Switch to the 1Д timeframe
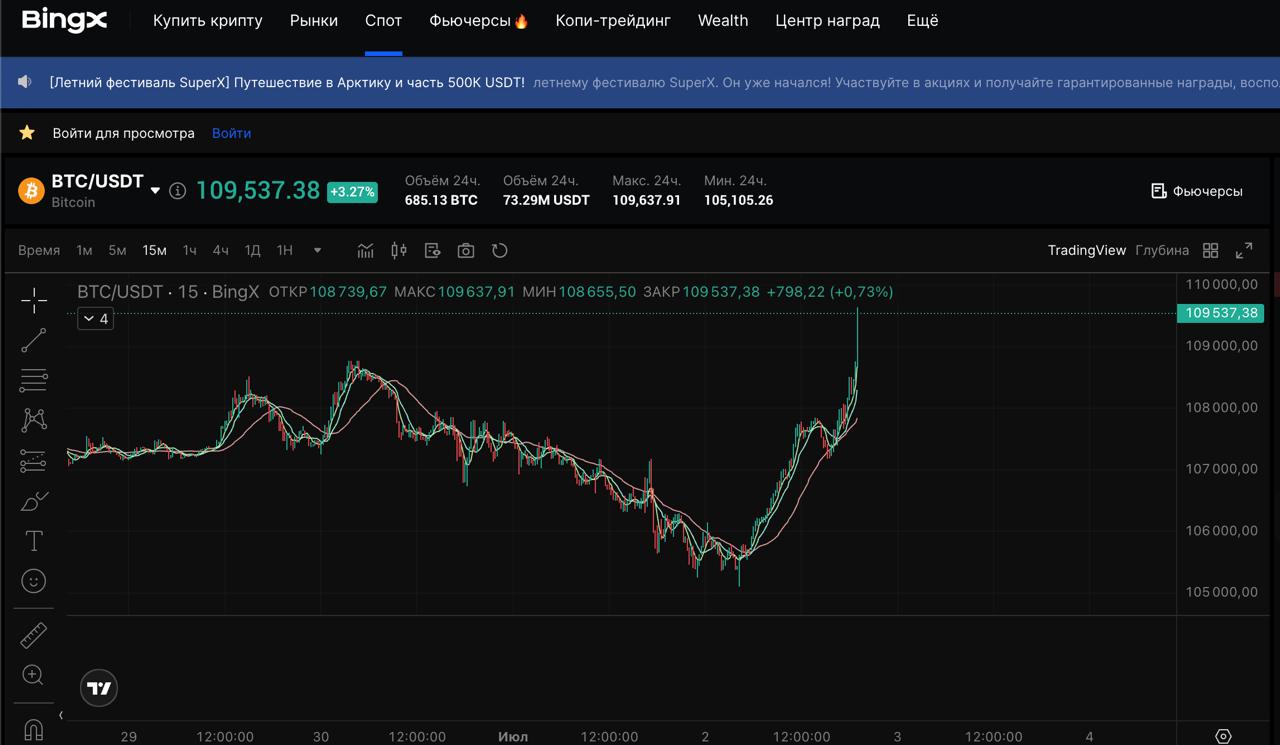 click(253, 250)
